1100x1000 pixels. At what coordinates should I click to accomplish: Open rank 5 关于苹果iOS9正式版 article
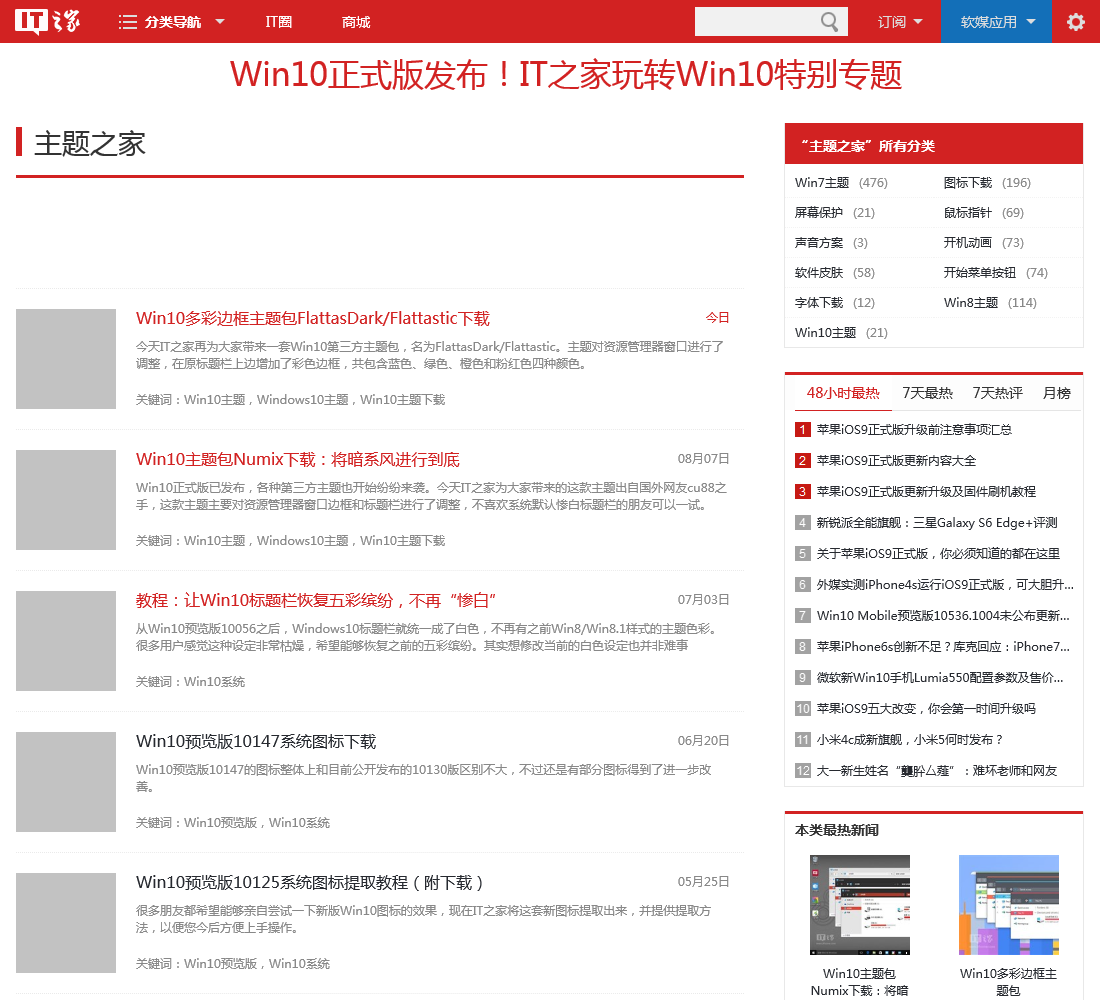[x=938, y=554]
